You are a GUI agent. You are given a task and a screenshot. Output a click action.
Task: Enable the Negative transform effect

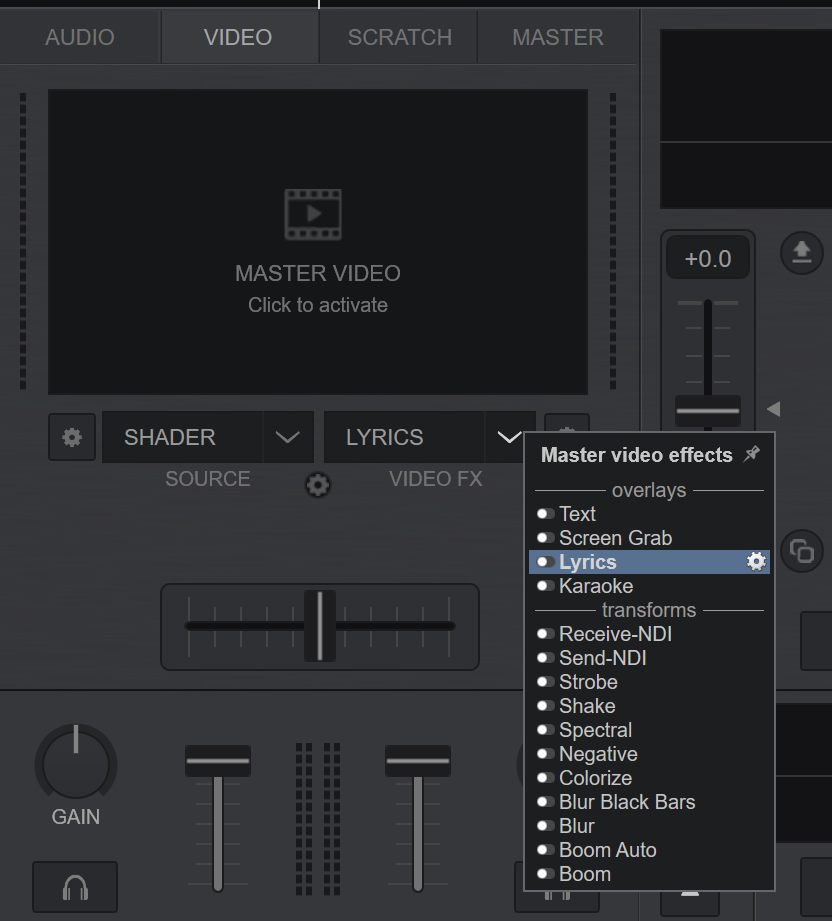tap(546, 754)
